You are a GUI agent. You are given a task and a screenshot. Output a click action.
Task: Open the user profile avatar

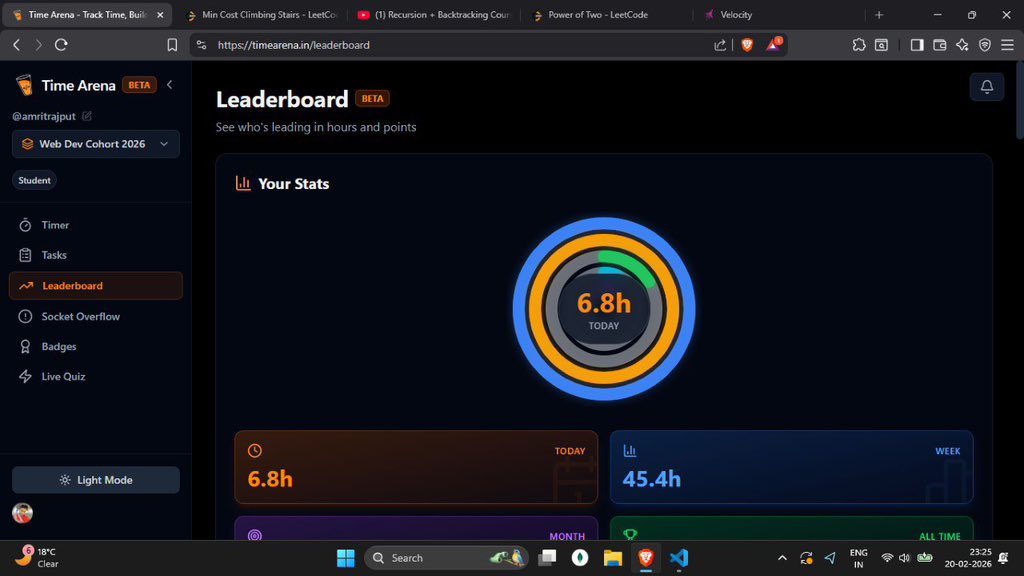(22, 513)
